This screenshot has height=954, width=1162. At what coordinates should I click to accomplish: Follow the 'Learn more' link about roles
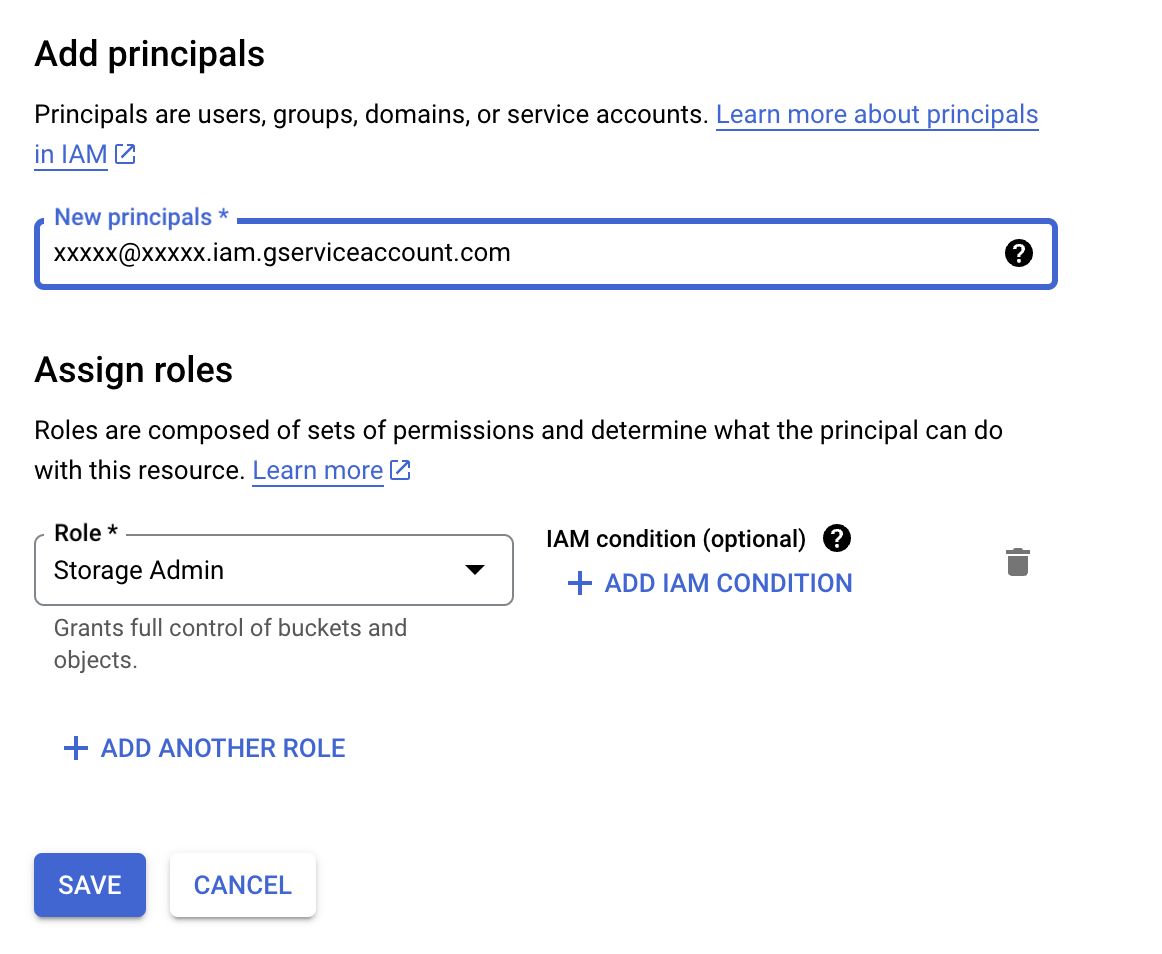click(x=317, y=470)
